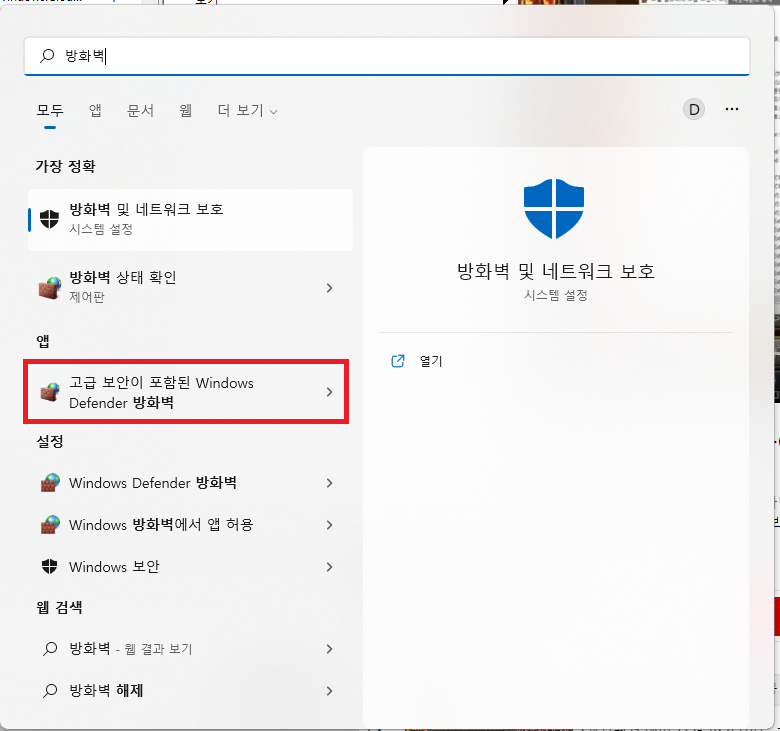
Task: Select 방화벽 및 네트워크 보호 best match
Action: click(x=191, y=219)
